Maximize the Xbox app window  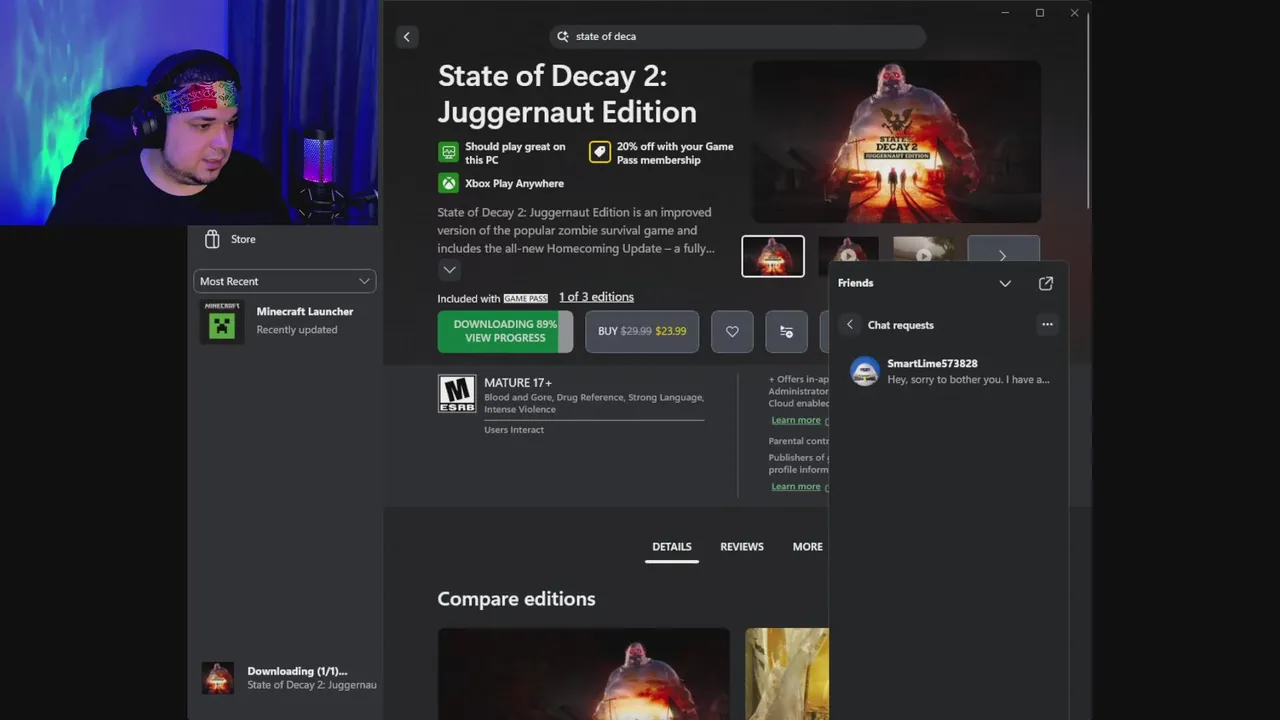point(1040,13)
